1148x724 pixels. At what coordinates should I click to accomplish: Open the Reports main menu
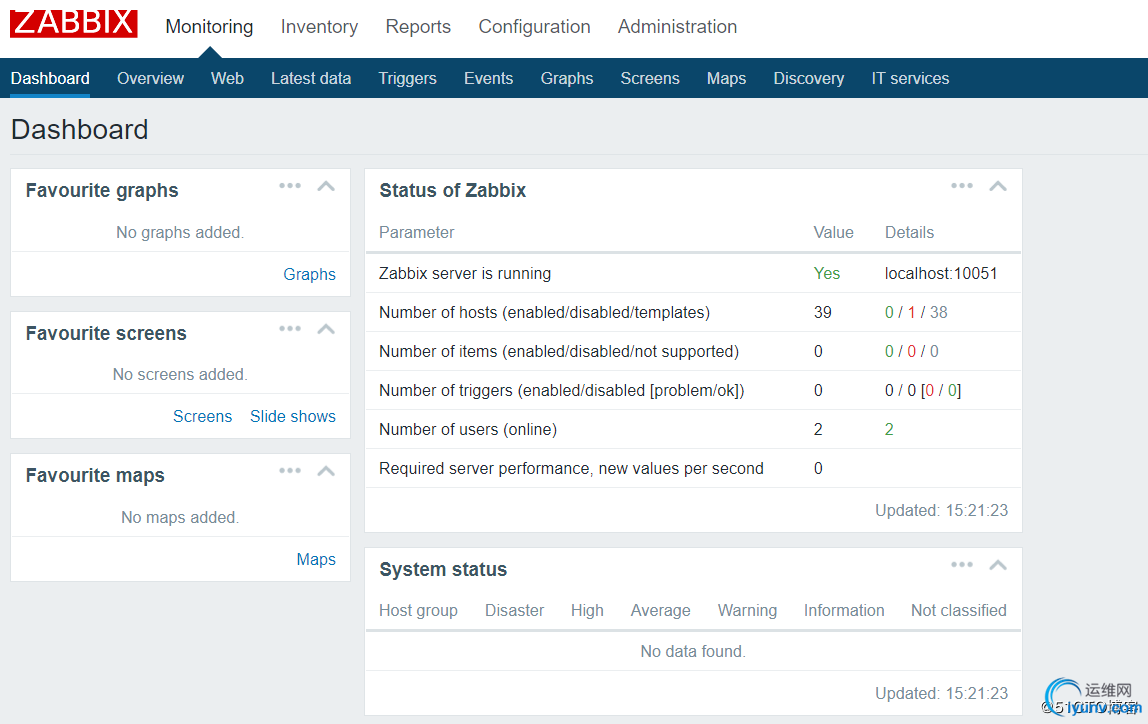tap(418, 27)
